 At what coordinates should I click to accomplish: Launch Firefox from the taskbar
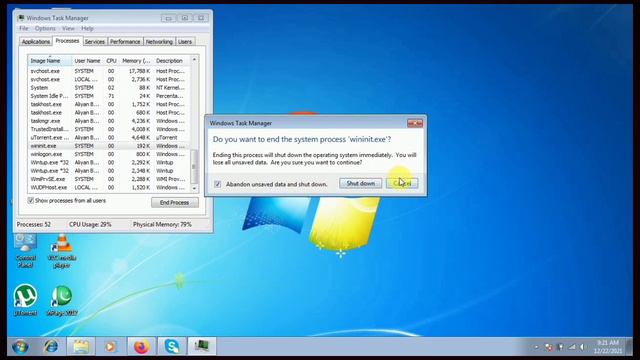pos(141,347)
